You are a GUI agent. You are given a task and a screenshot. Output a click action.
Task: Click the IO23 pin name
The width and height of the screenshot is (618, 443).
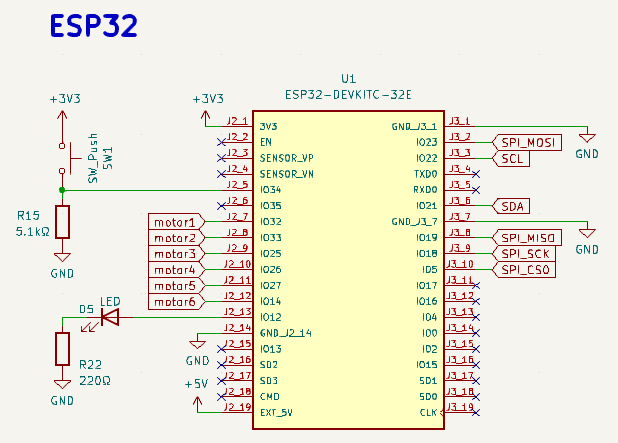click(426, 142)
